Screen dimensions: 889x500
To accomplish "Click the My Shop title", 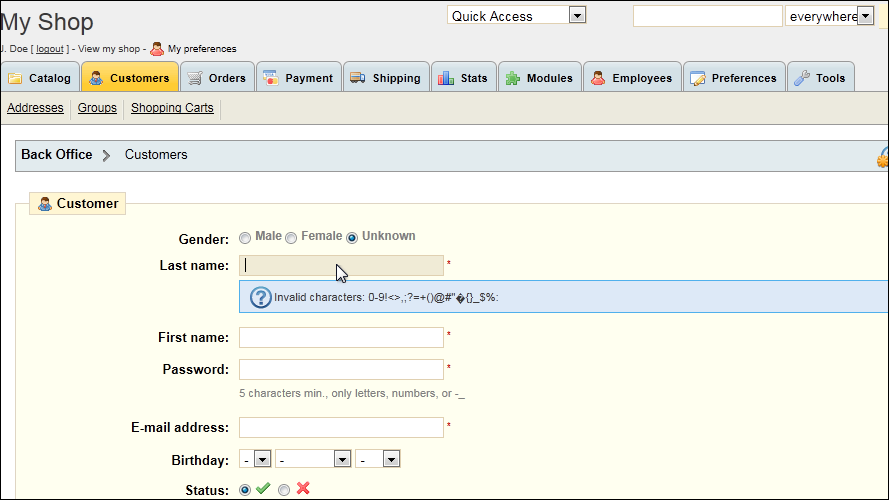I will coord(46,22).
